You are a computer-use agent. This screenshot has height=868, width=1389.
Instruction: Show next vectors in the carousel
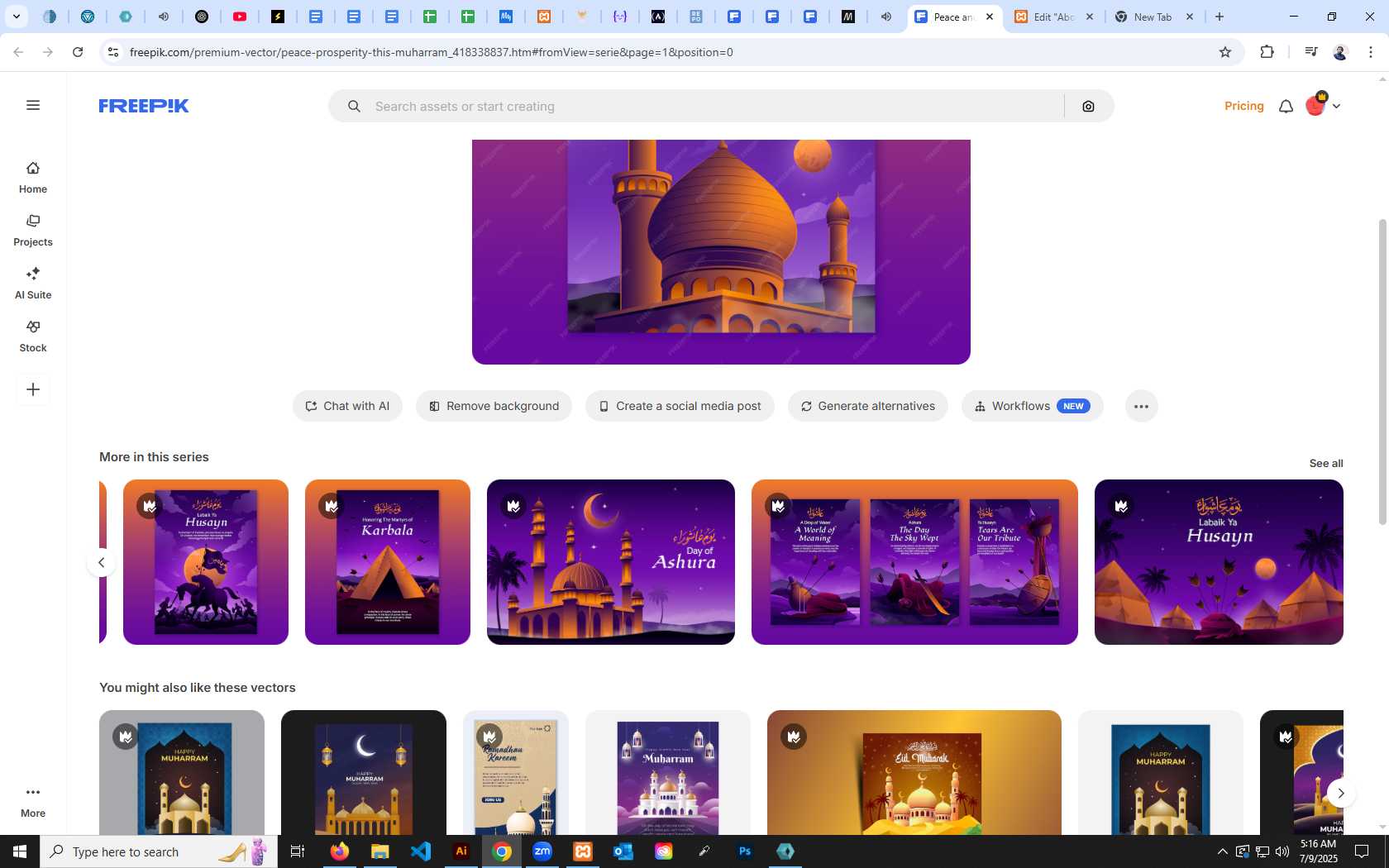click(x=1340, y=793)
